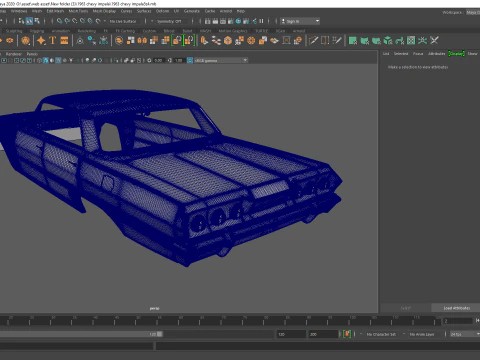Click the orange sphere polygon shelf icon
The image size is (480, 360).
click(25, 41)
